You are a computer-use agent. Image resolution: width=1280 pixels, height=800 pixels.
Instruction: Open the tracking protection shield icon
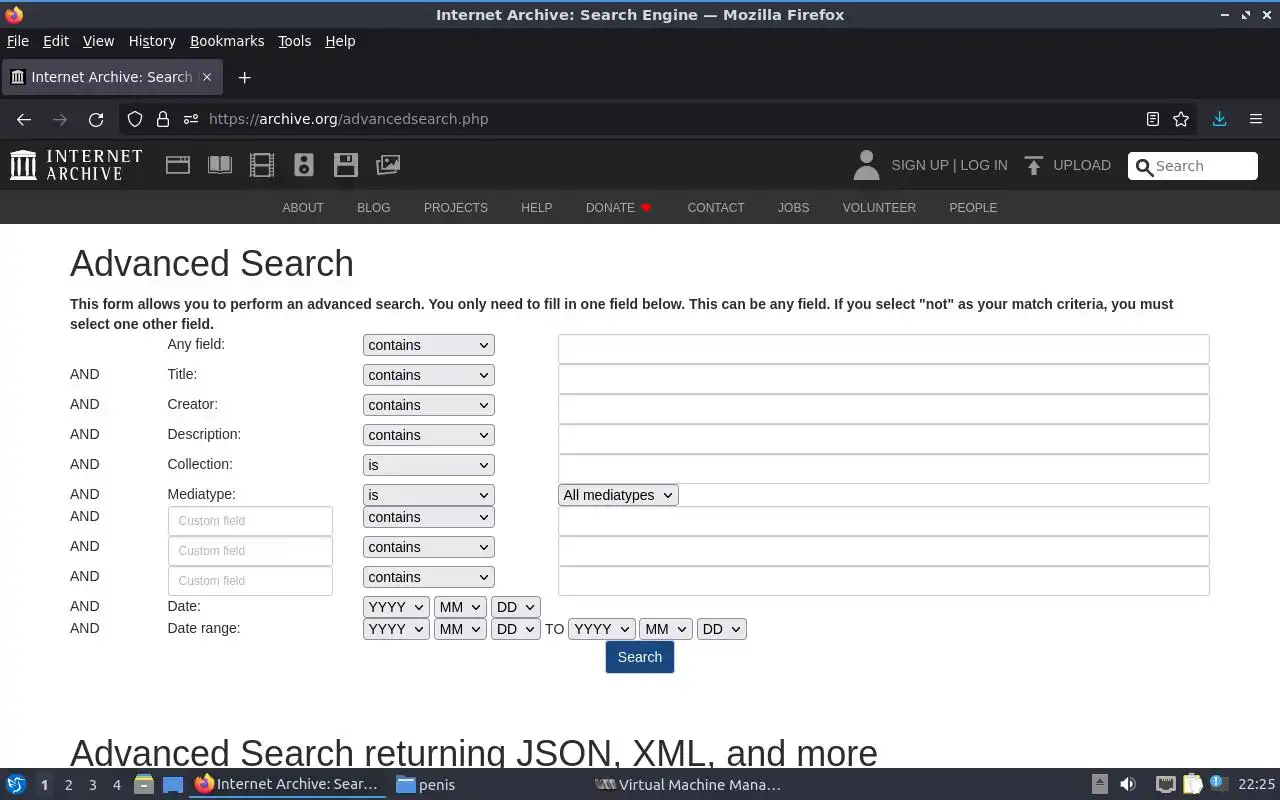coord(135,119)
